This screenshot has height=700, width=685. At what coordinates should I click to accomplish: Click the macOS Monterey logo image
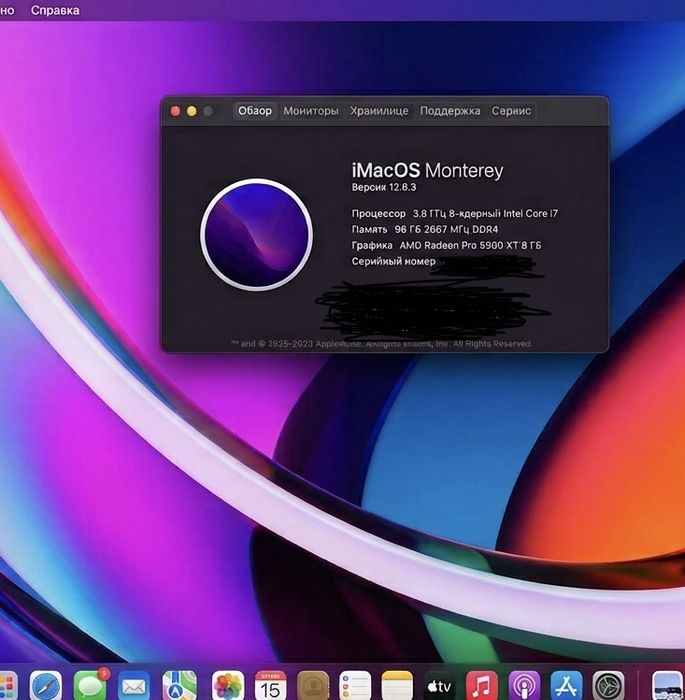256,235
